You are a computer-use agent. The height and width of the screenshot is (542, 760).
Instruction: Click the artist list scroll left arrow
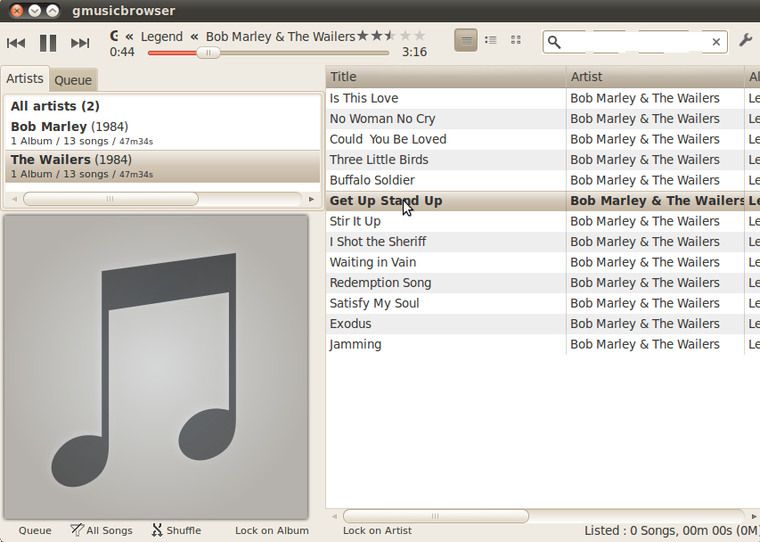click(14, 199)
